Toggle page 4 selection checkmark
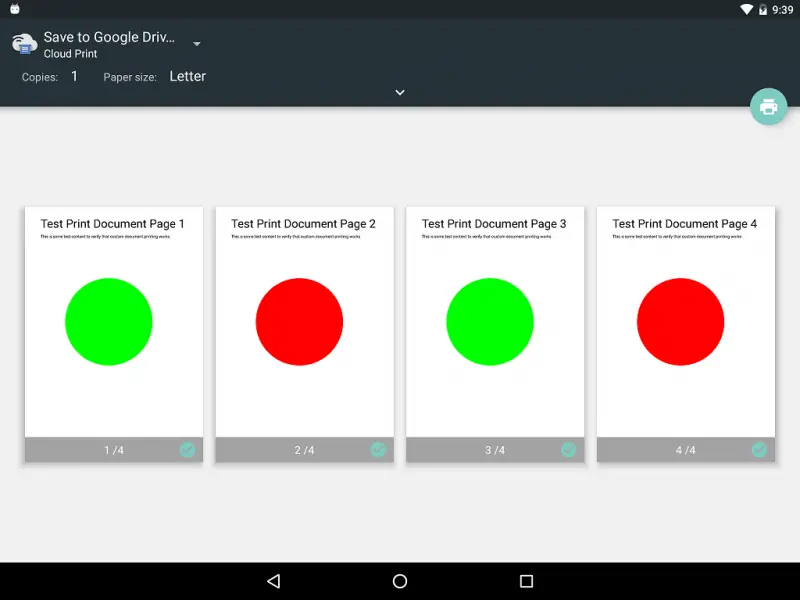 (x=759, y=450)
